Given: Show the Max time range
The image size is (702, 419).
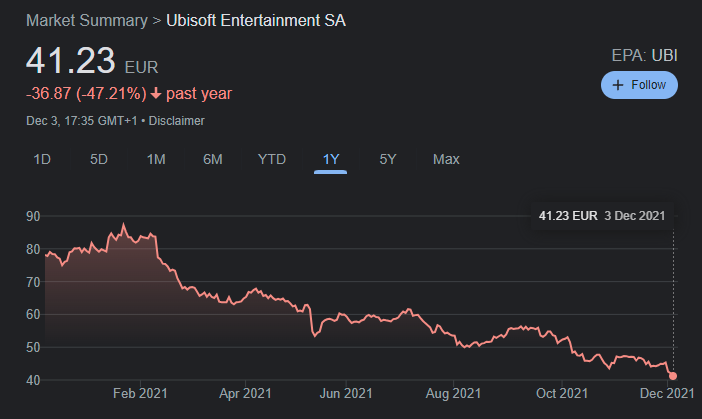Looking at the screenshot, I should [x=446, y=159].
